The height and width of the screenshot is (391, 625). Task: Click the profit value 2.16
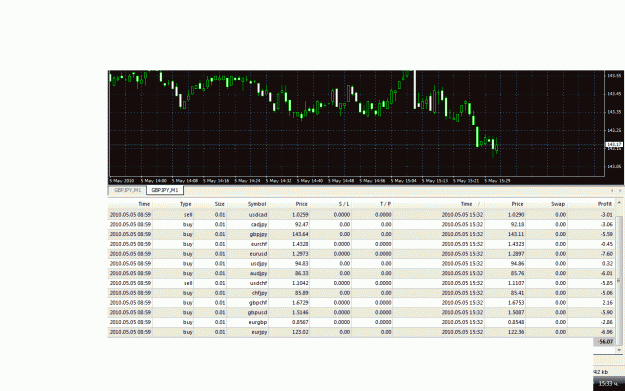point(607,303)
